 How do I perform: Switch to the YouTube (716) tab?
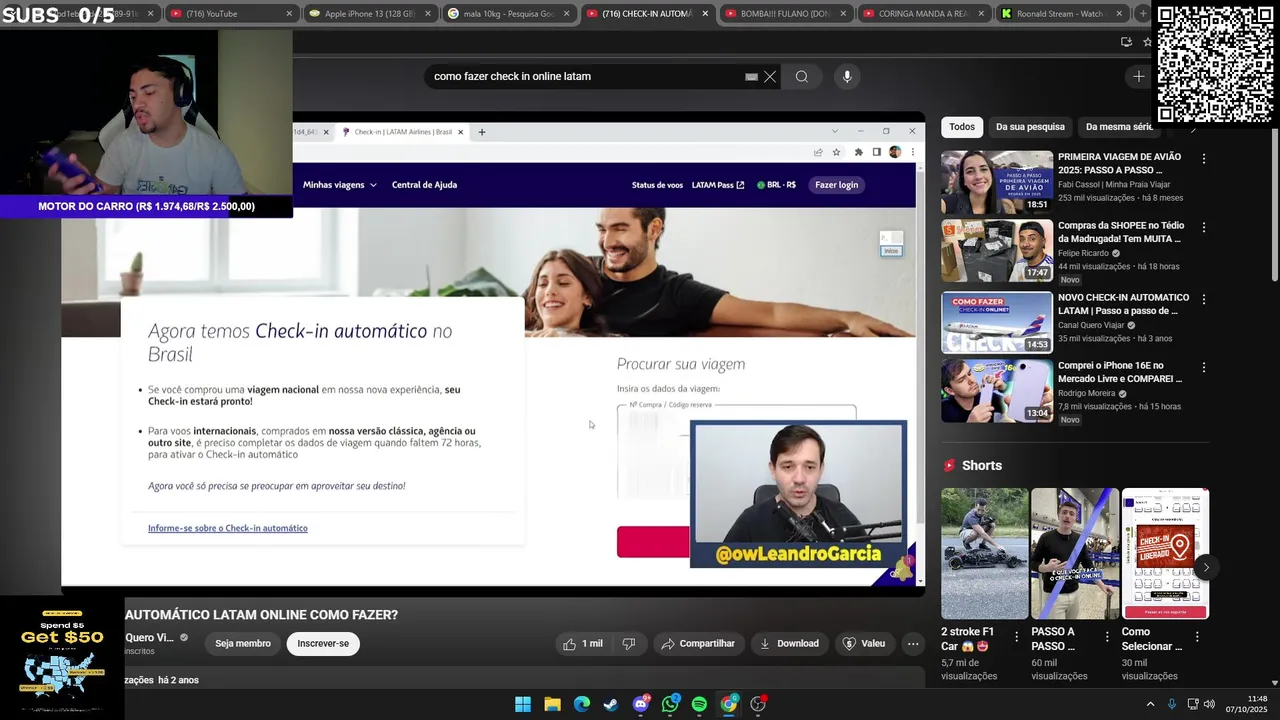point(228,14)
